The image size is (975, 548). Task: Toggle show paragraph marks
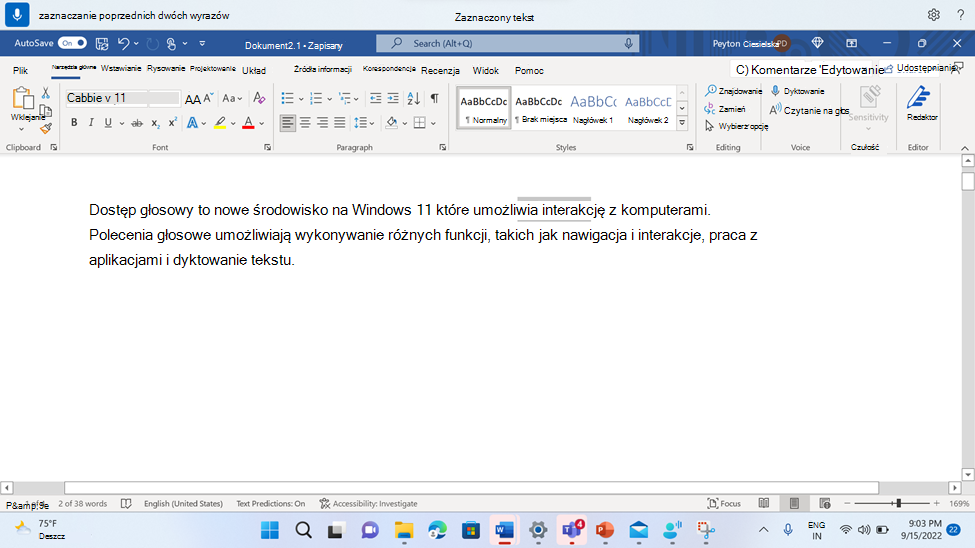[x=435, y=98]
